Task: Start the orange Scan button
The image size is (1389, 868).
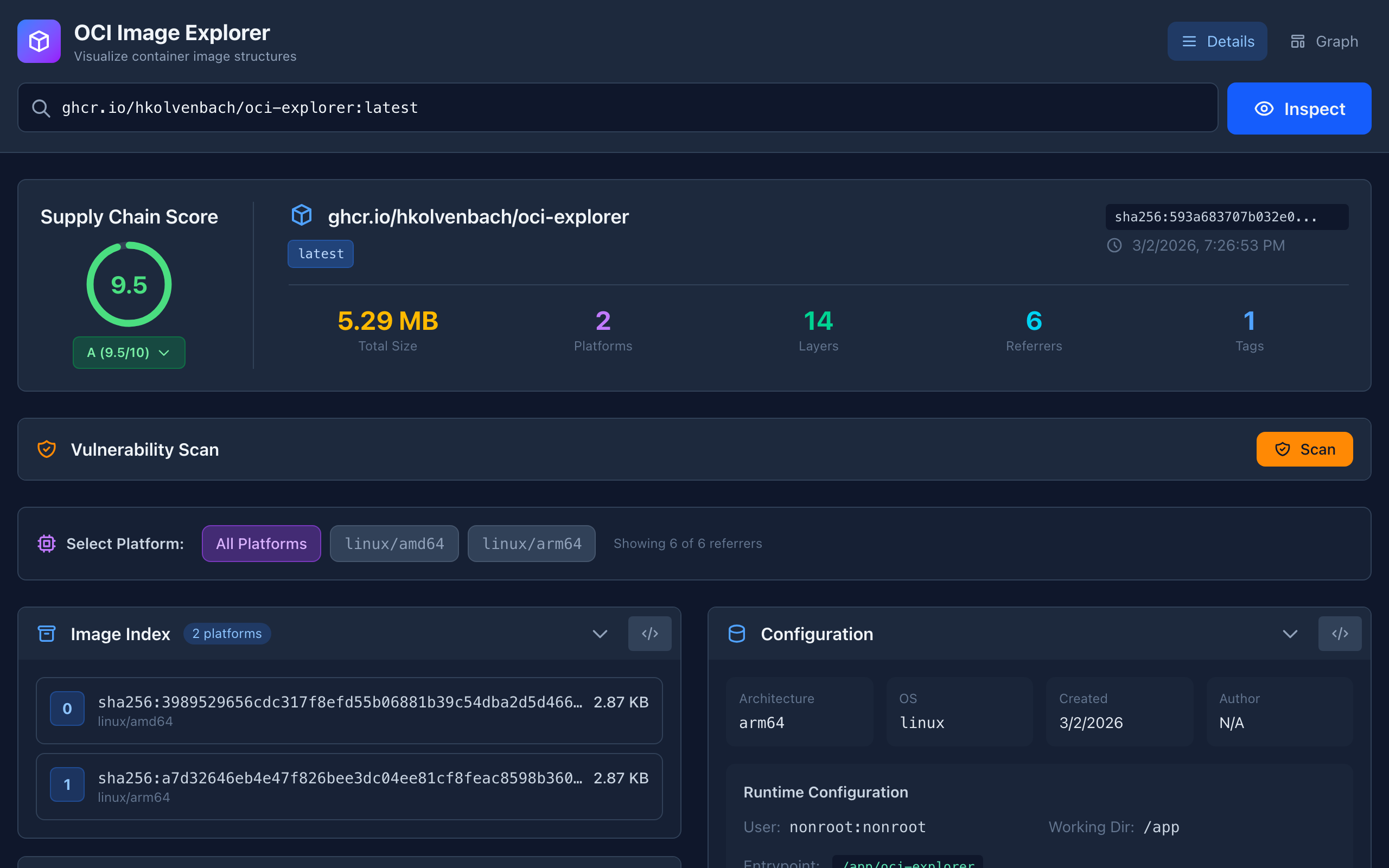Action: [x=1304, y=450]
